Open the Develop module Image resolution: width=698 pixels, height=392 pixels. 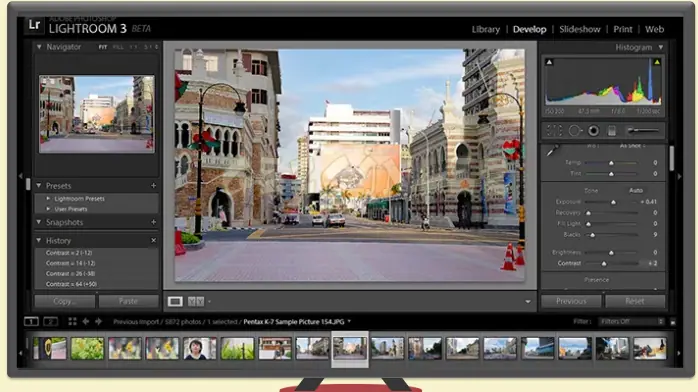(x=529, y=29)
